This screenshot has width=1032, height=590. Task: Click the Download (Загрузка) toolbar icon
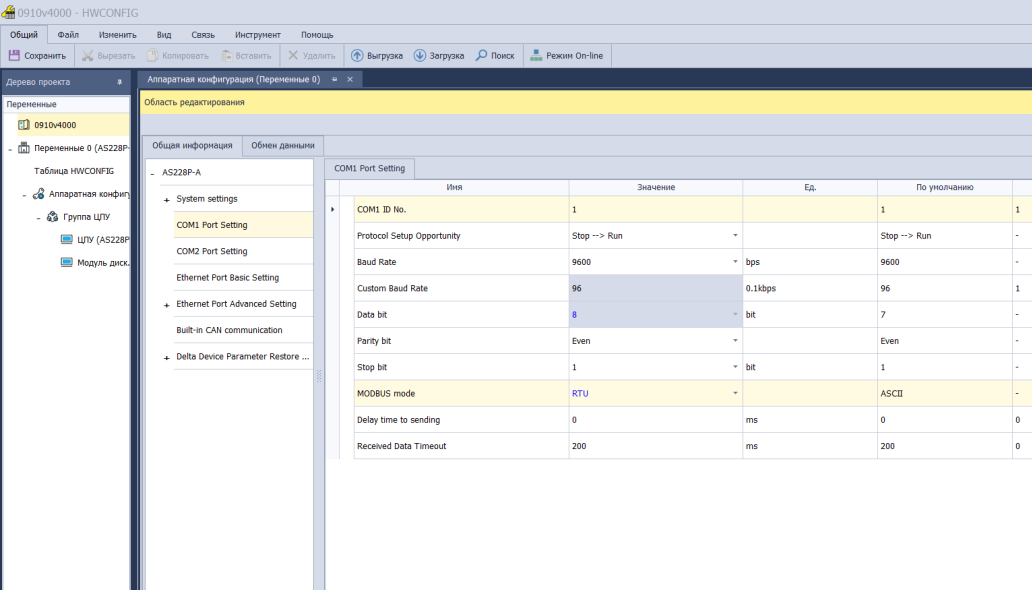click(420, 56)
